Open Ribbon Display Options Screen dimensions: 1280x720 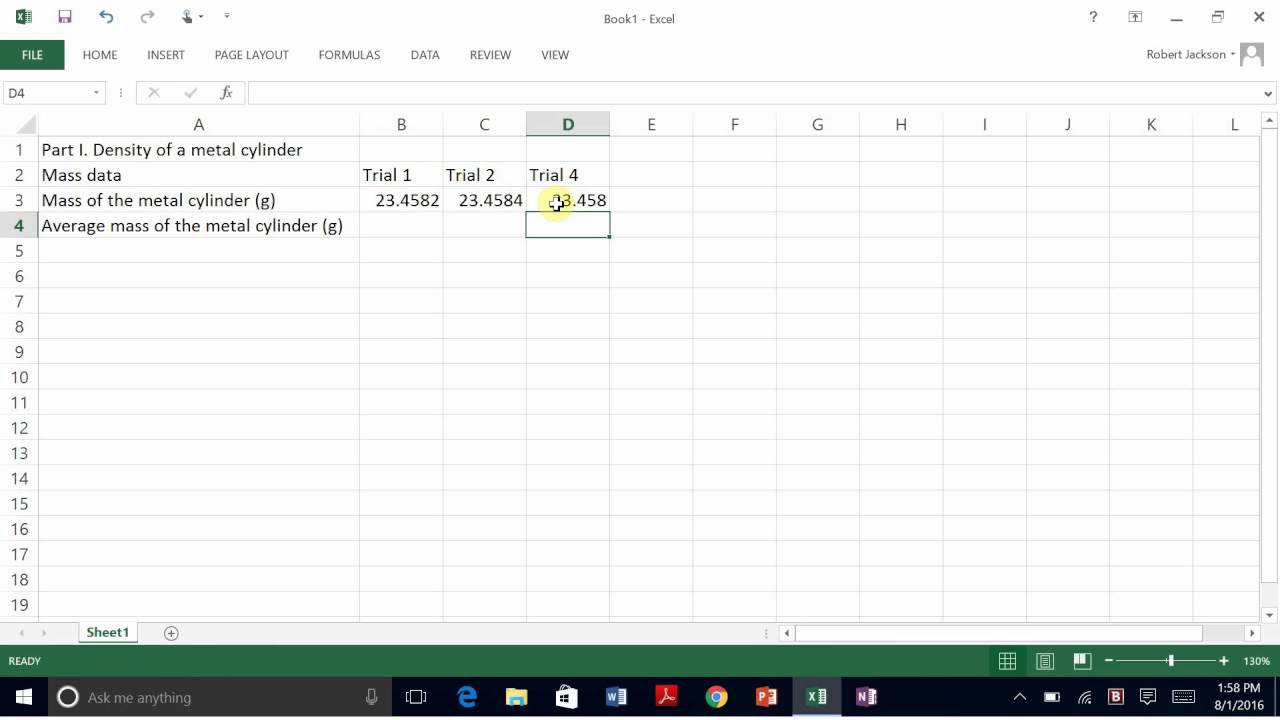click(1135, 17)
